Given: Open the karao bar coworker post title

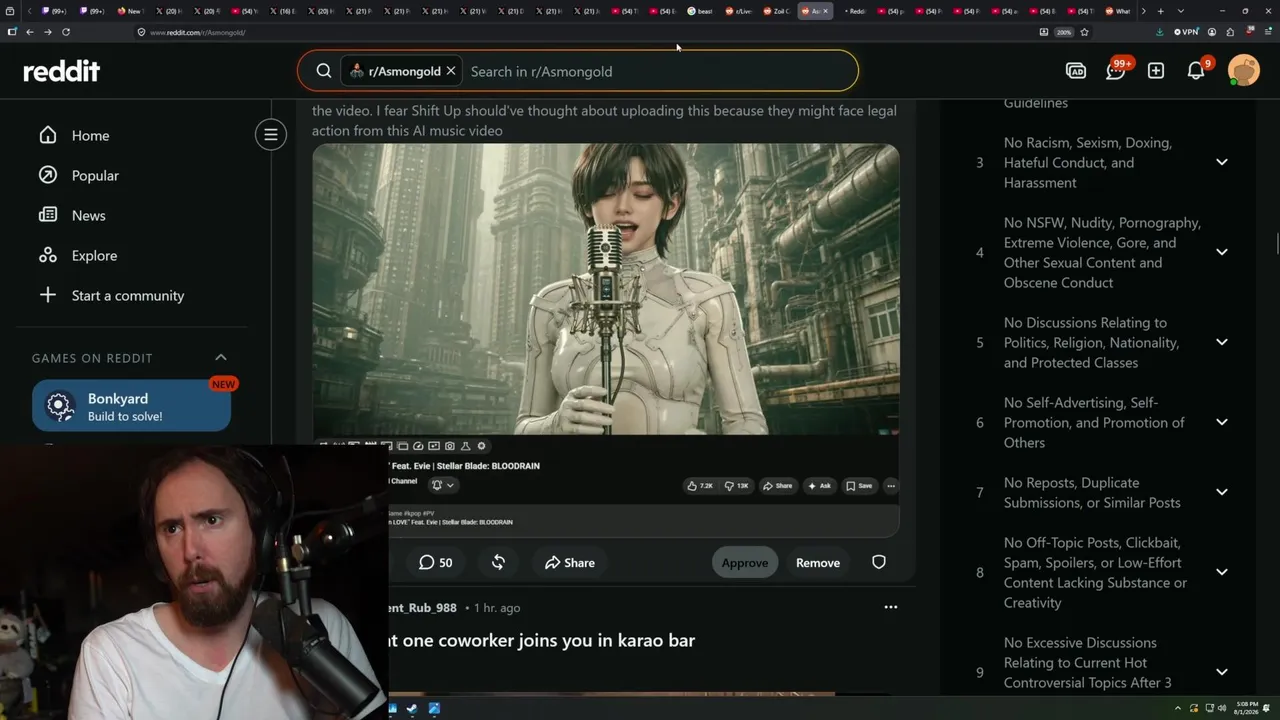Looking at the screenshot, I should point(541,640).
